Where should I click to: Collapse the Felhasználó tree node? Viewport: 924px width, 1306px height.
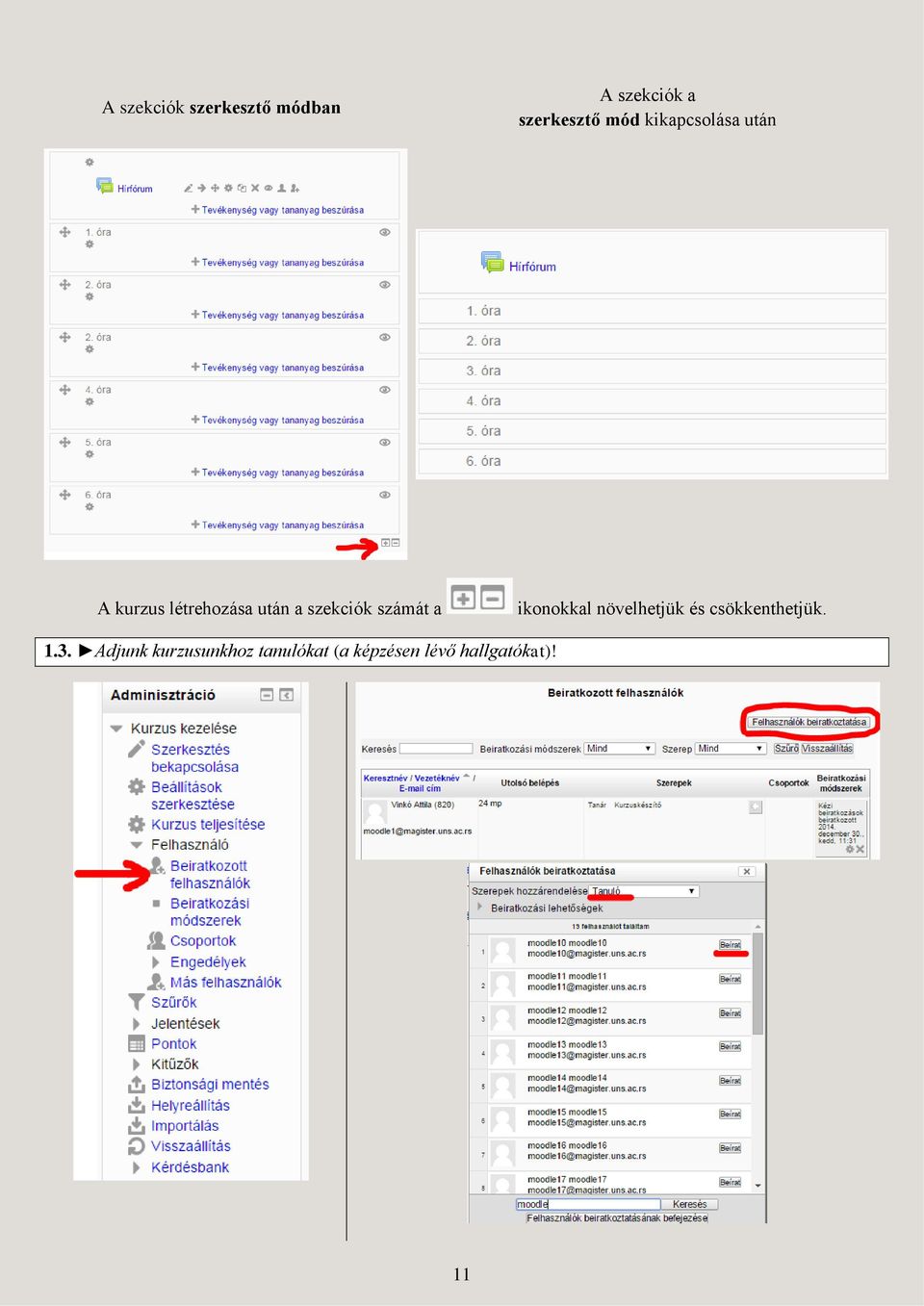pos(137,845)
